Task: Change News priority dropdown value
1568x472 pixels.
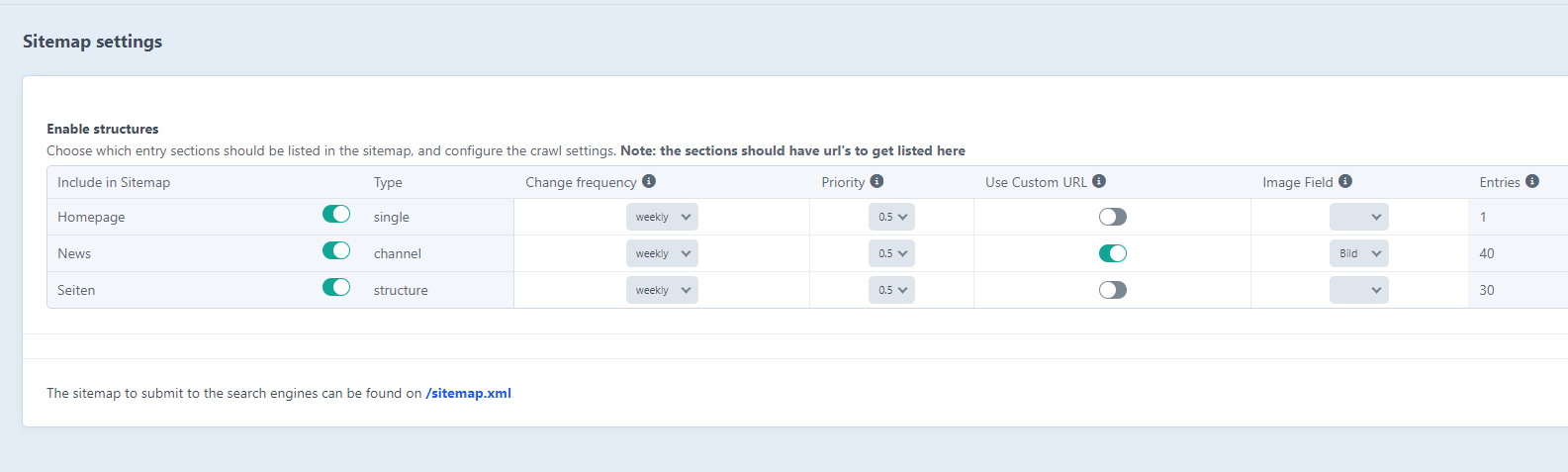Action: [891, 253]
